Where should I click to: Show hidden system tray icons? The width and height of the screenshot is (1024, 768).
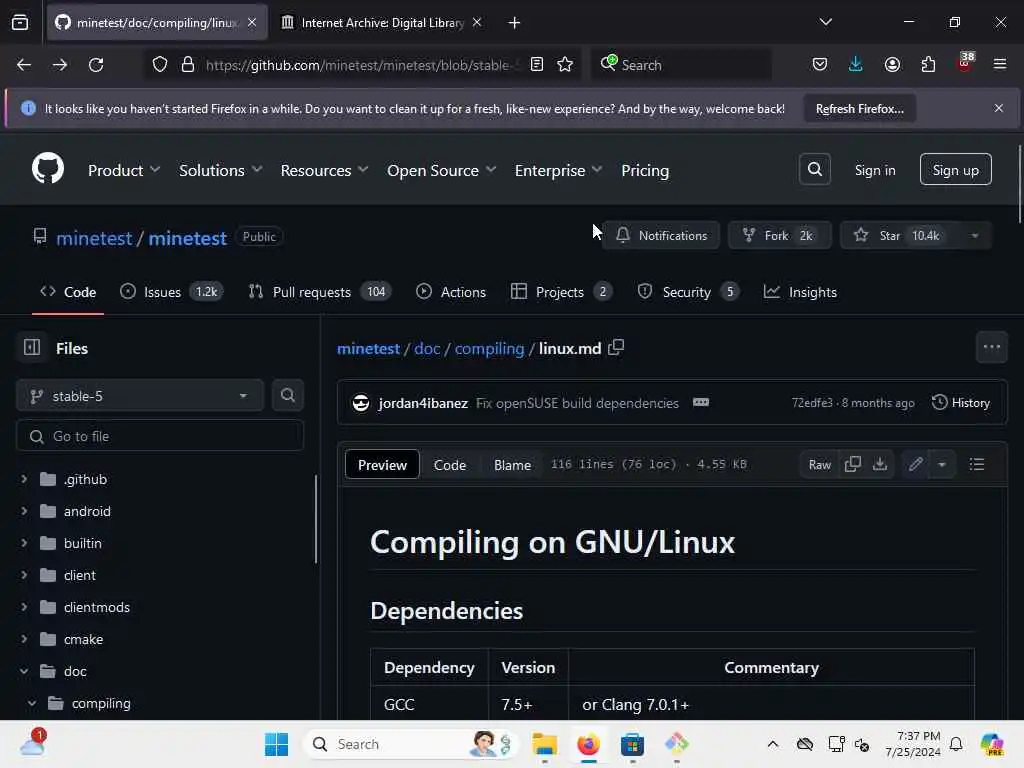[773, 744]
